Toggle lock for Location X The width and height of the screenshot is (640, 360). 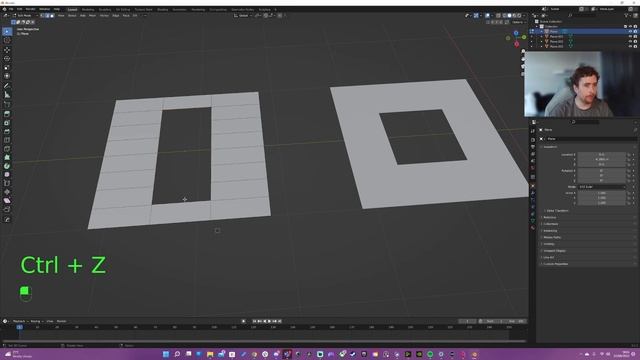629,155
